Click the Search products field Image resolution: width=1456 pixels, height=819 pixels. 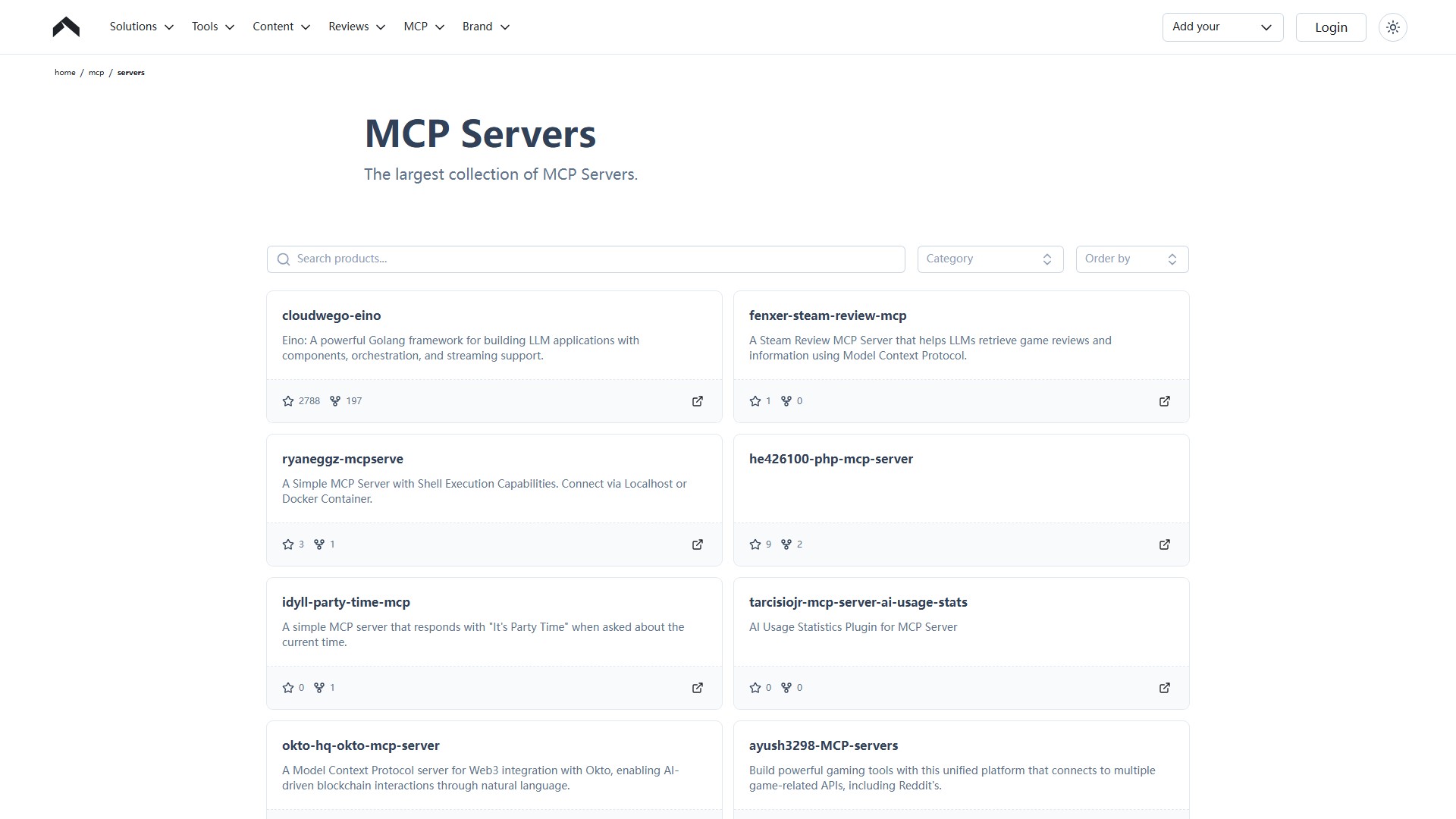(x=585, y=259)
